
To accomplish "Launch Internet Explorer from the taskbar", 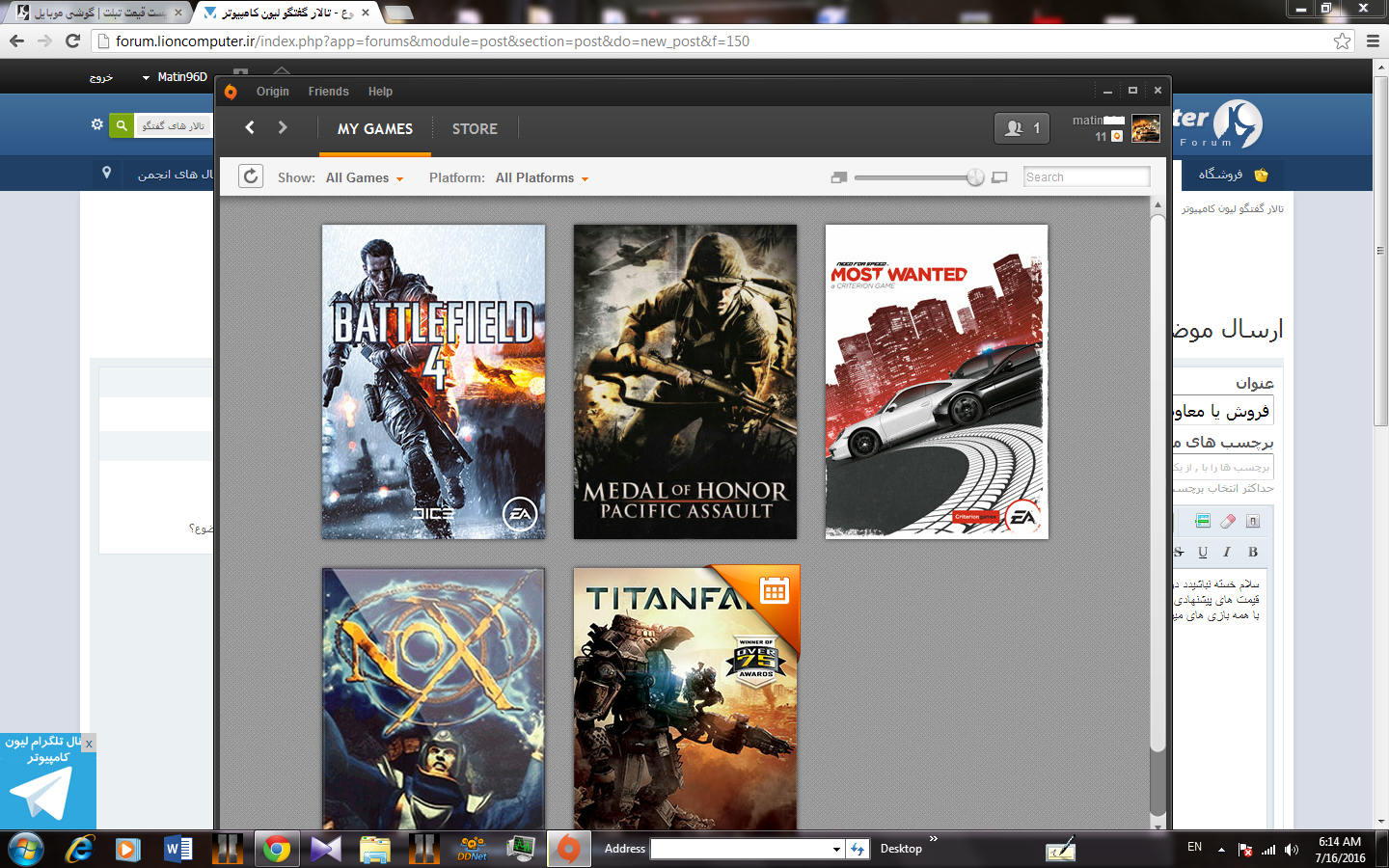I will point(79,849).
